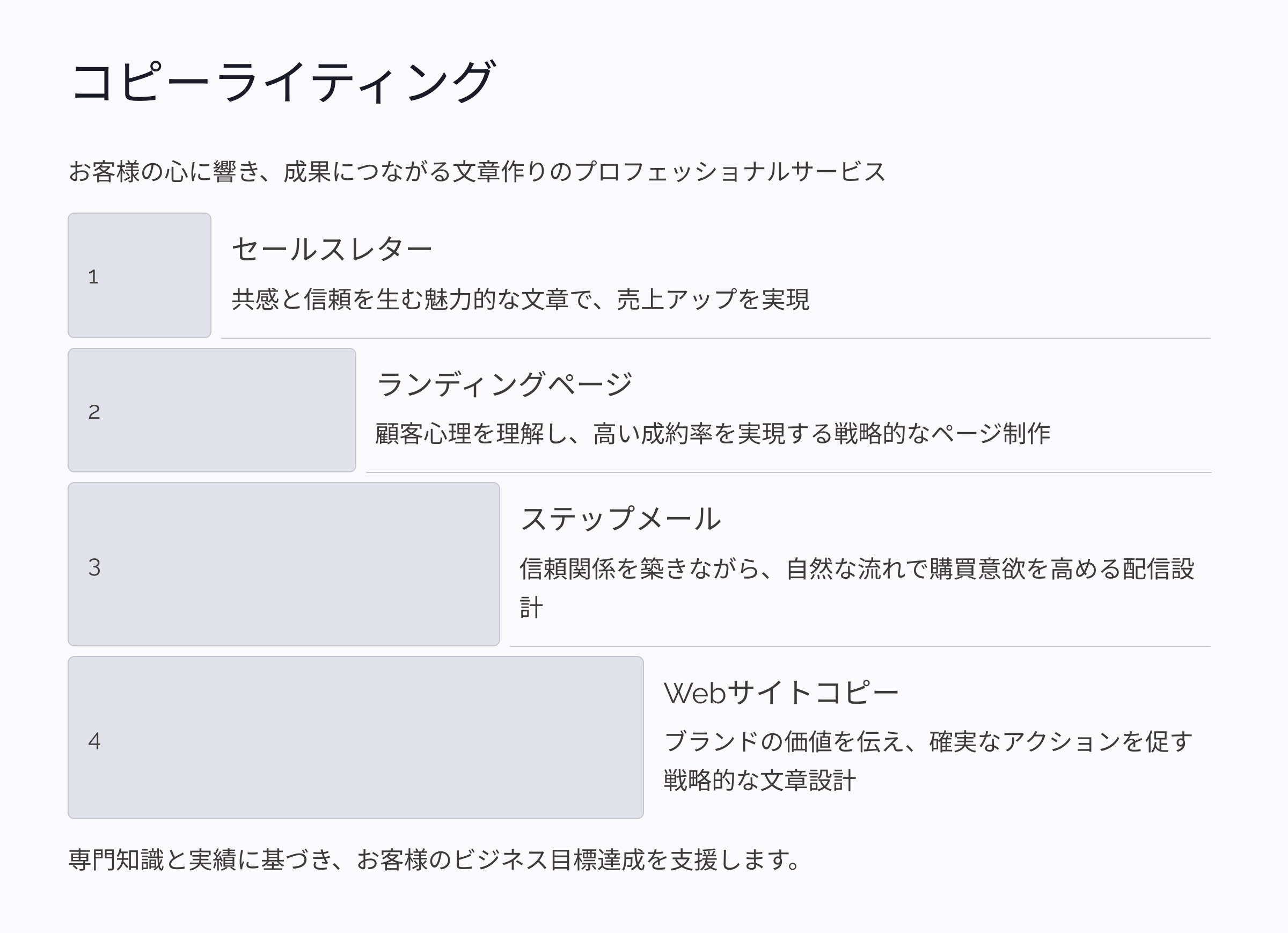The image size is (1288, 933).
Task: Click the コピーライティング title heading
Action: pos(283,83)
